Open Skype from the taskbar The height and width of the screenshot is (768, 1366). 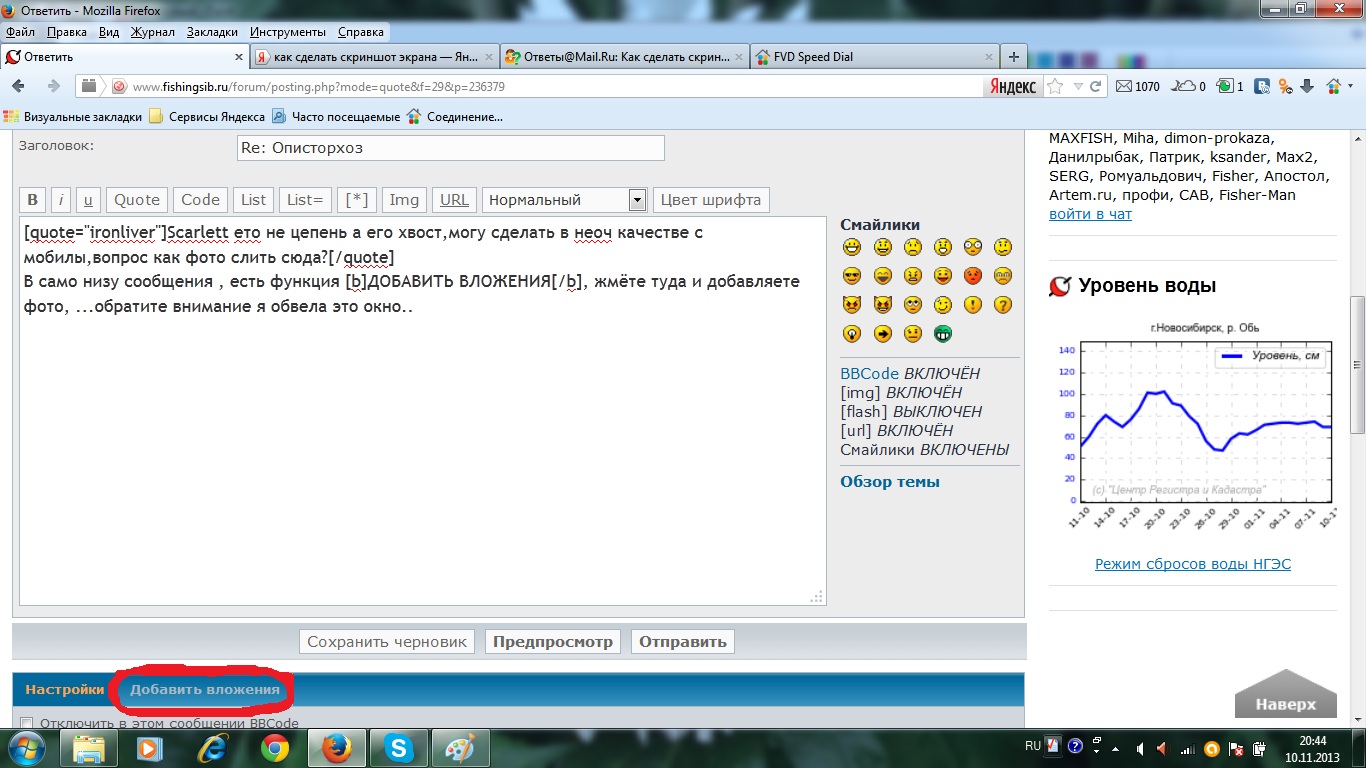click(x=399, y=747)
